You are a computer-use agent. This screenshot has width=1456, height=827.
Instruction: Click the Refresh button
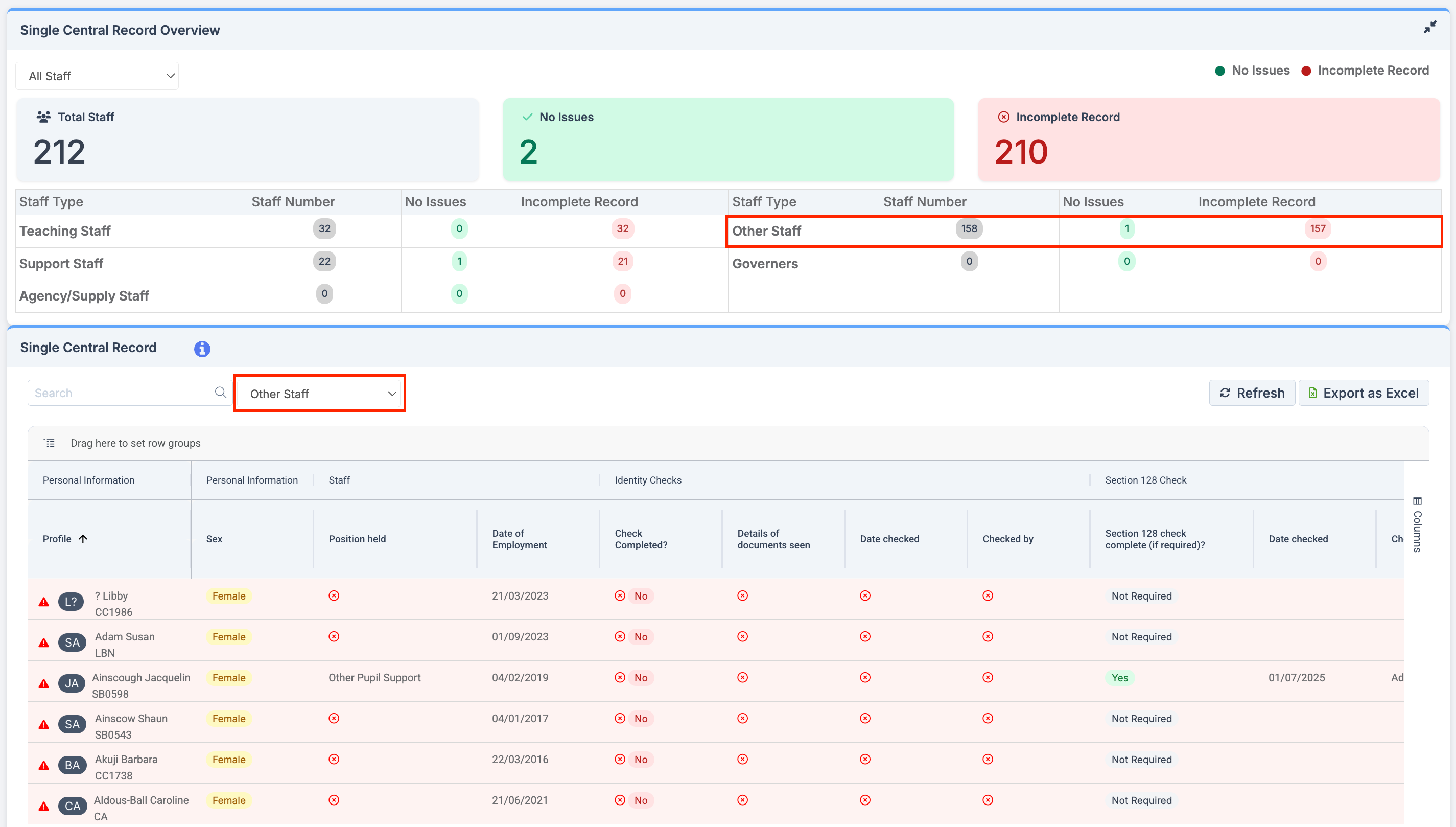[x=1252, y=393]
